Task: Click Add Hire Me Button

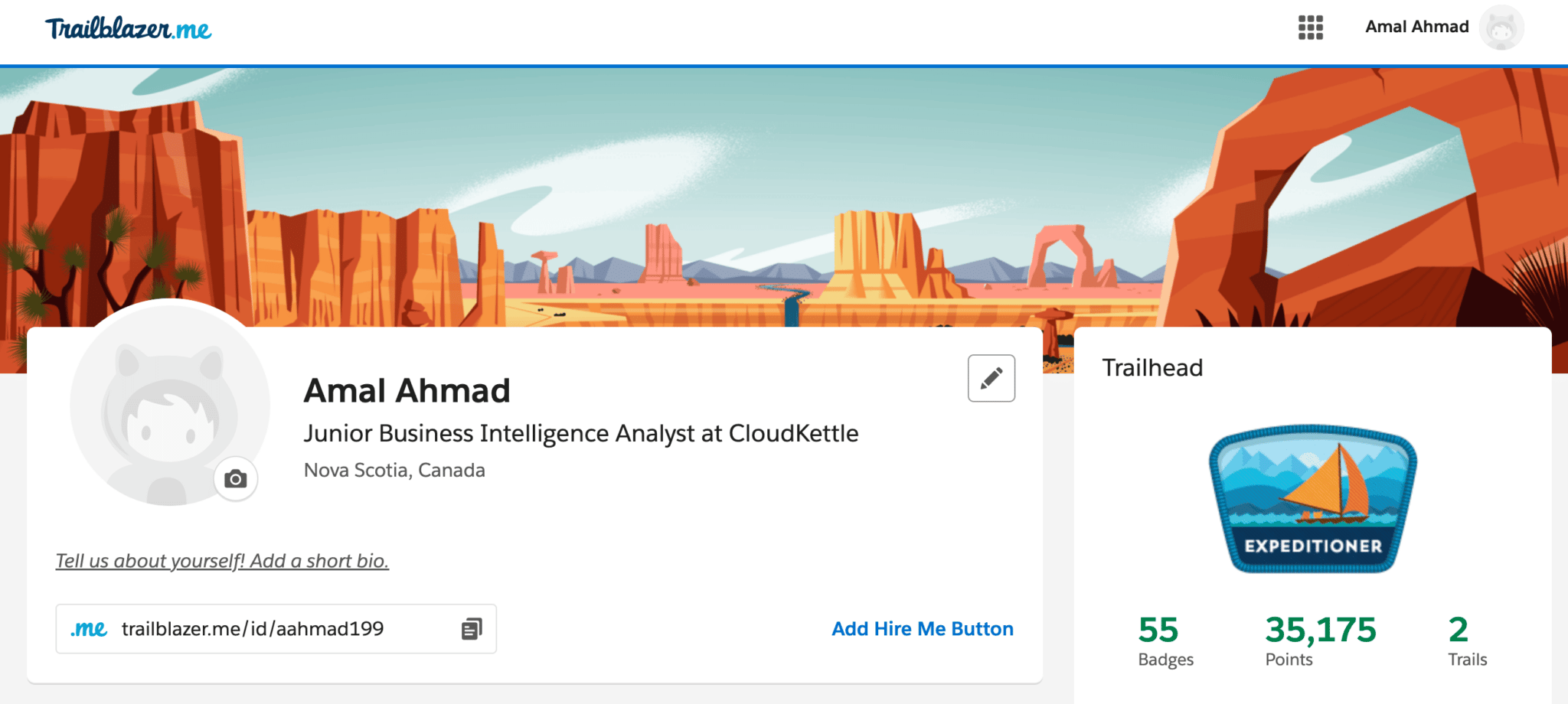Action: [x=922, y=628]
